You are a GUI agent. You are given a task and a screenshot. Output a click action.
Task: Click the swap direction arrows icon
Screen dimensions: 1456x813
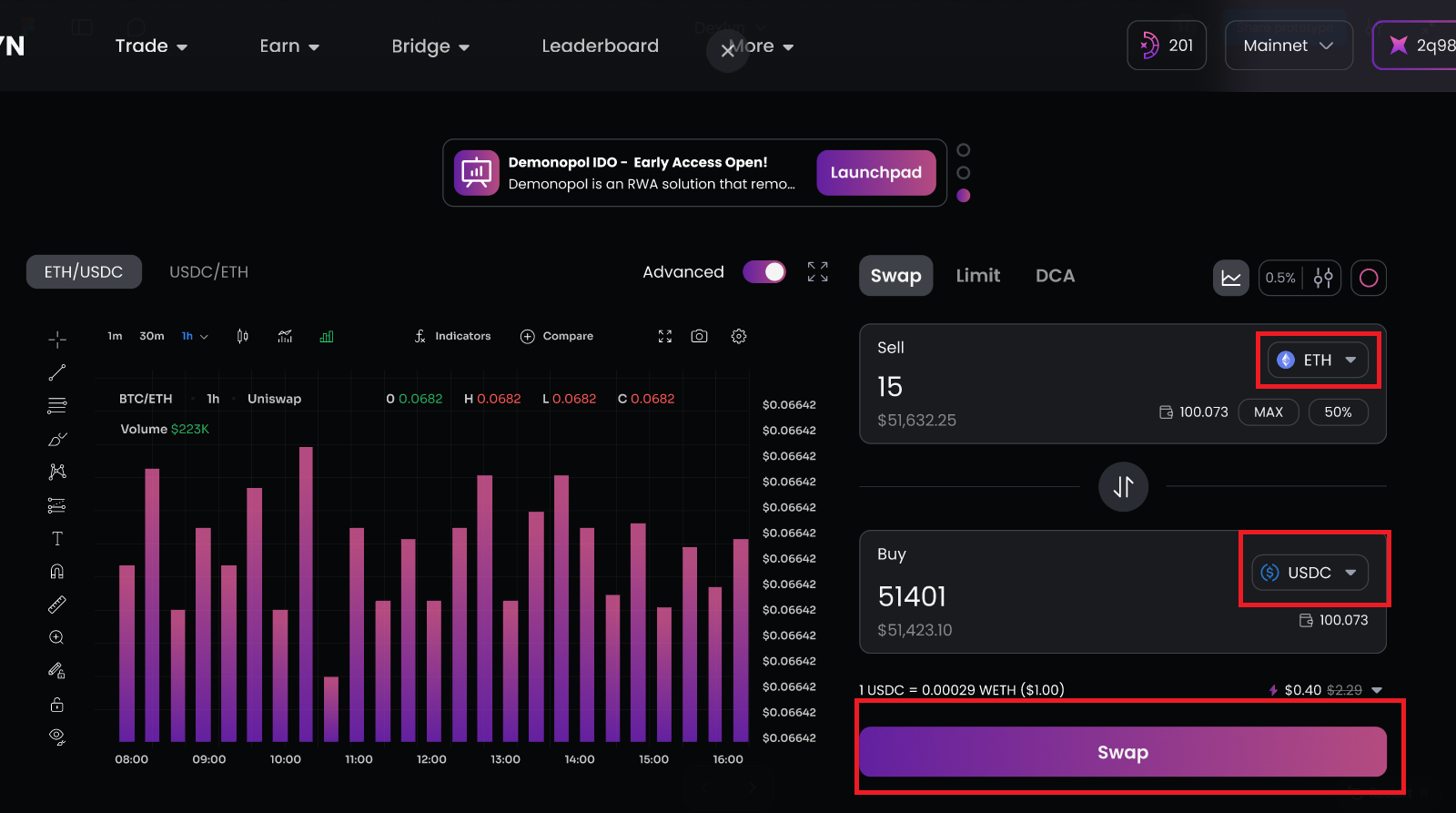pos(1123,487)
